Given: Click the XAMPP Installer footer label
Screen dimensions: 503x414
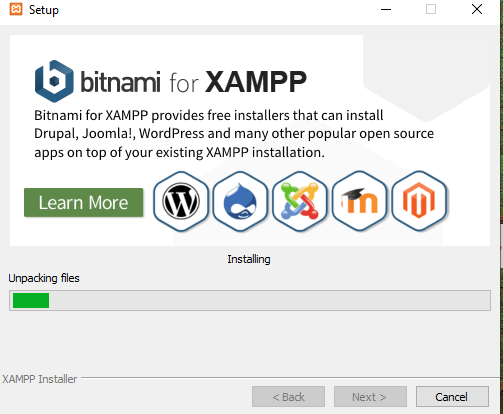Looking at the screenshot, I should 40,379.
